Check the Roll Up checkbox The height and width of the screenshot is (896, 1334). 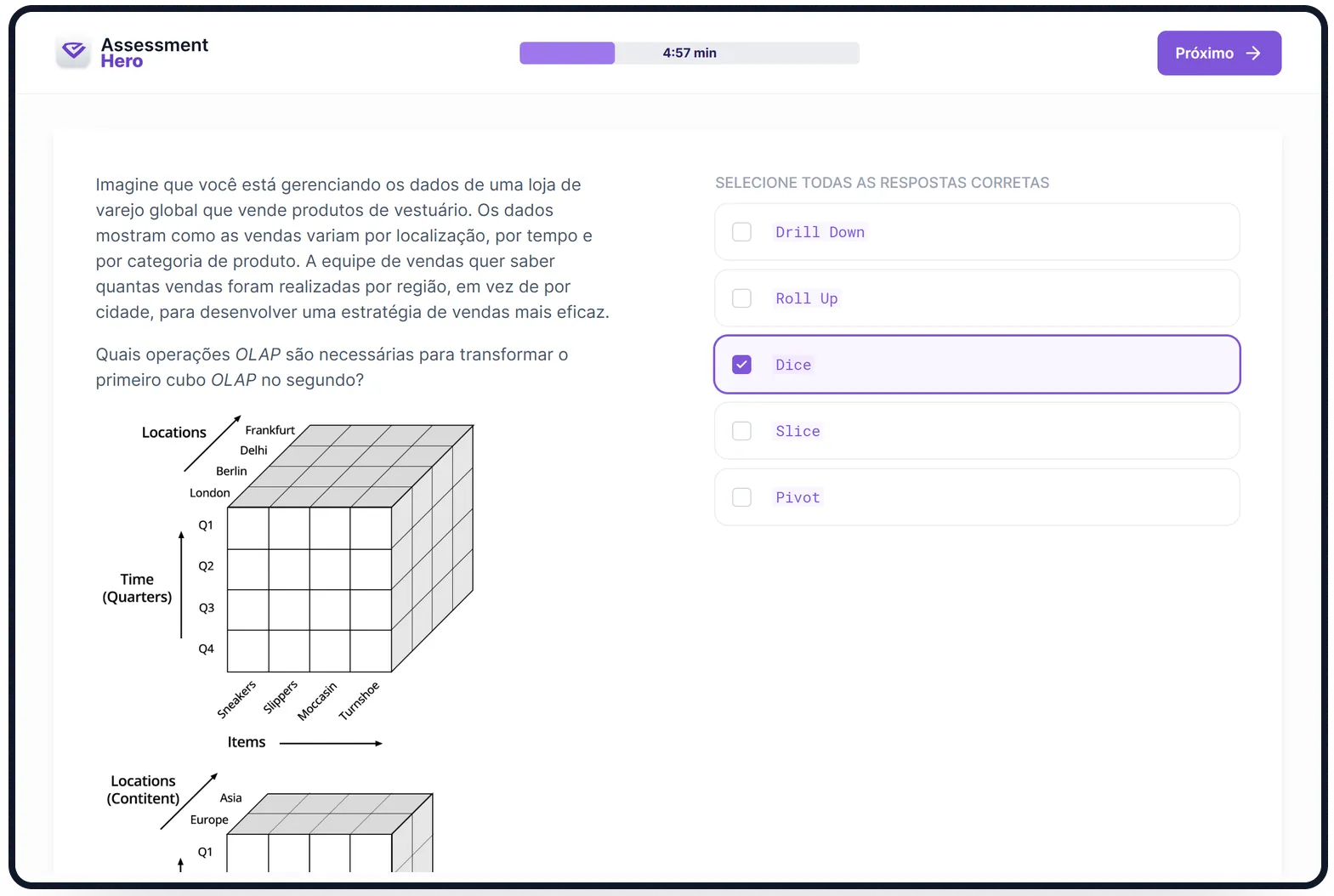tap(742, 298)
